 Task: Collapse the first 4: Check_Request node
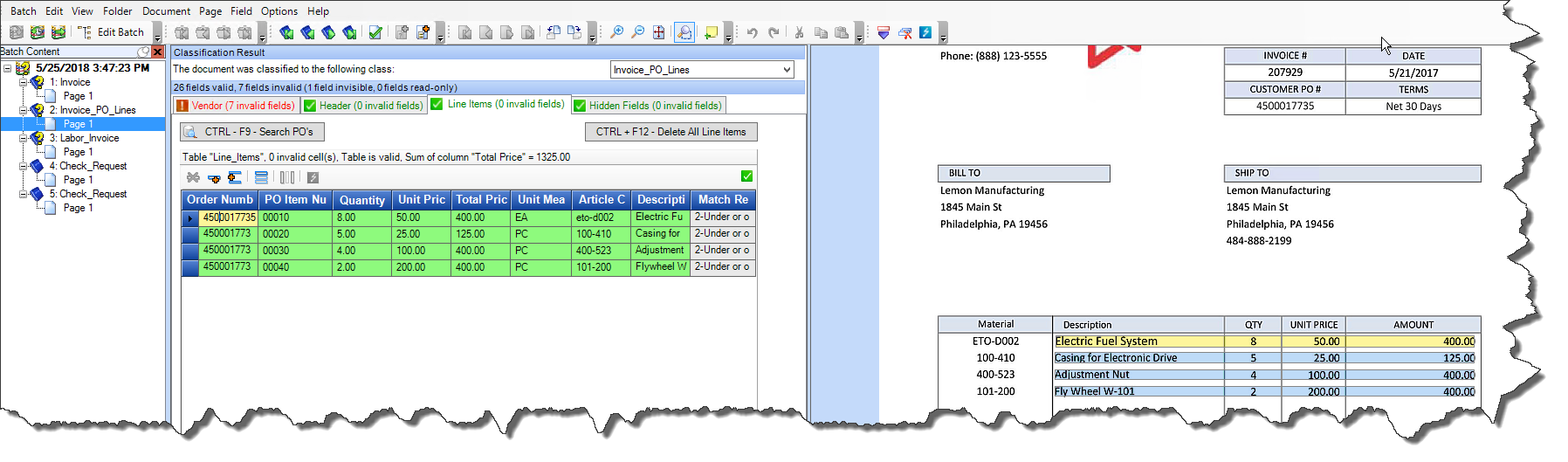(x=24, y=166)
